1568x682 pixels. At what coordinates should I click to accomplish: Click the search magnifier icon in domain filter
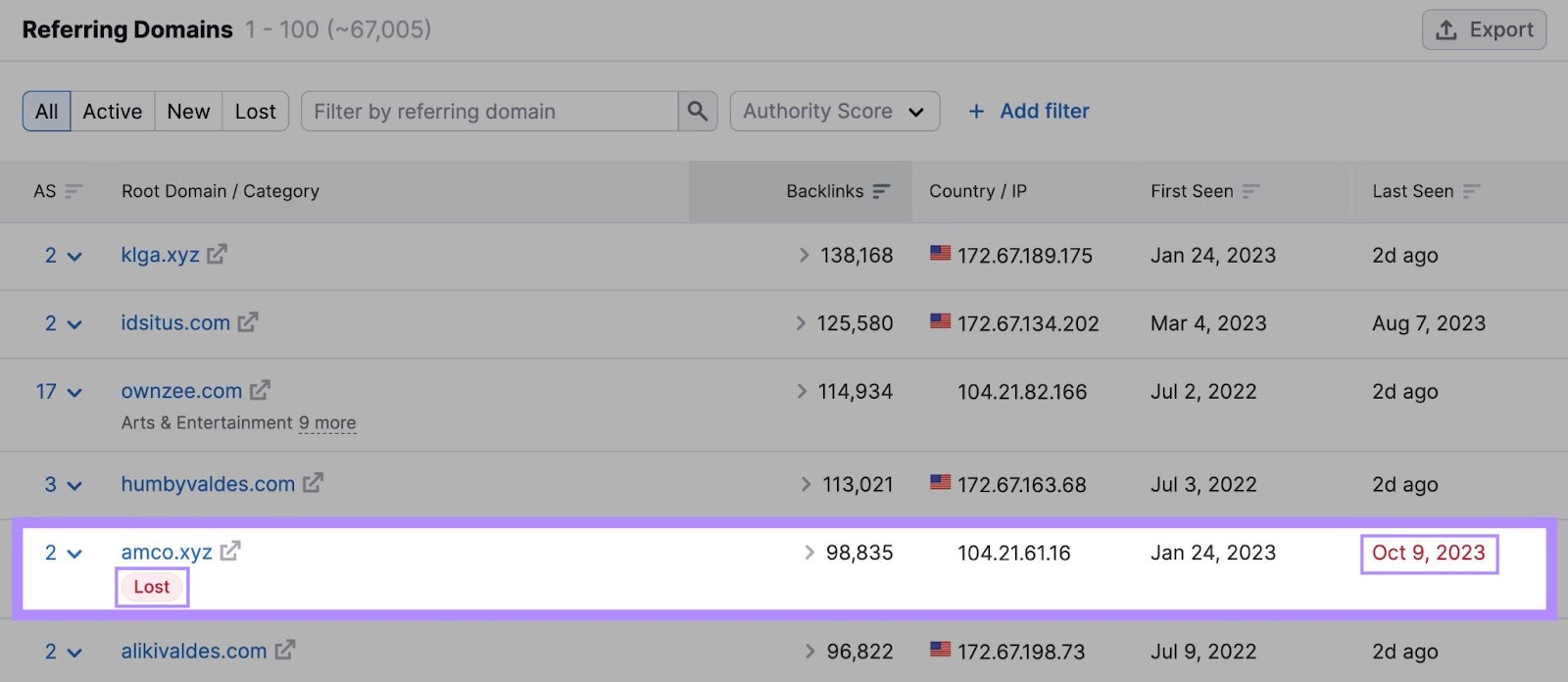[697, 112]
